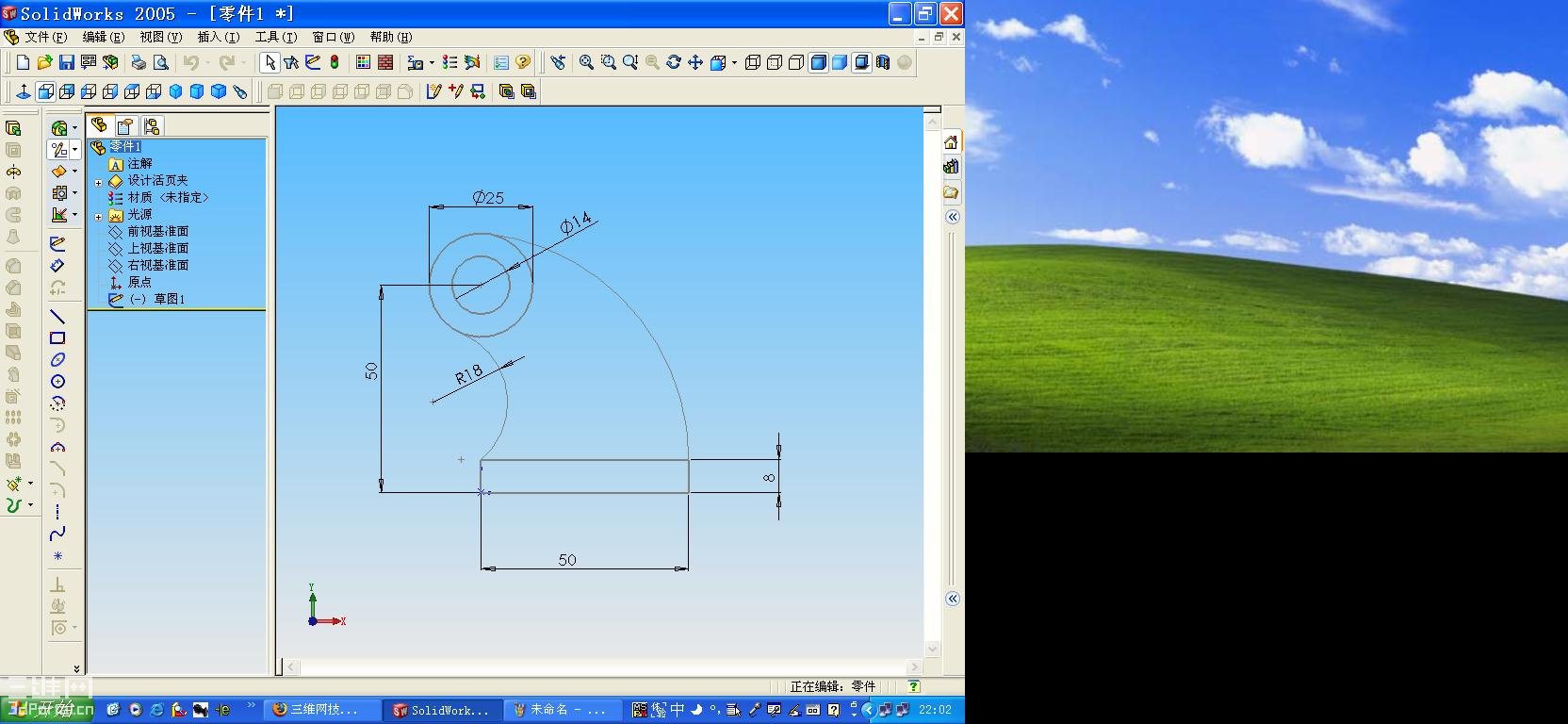
Task: Select the Rectangle sketch tool
Action: (57, 337)
